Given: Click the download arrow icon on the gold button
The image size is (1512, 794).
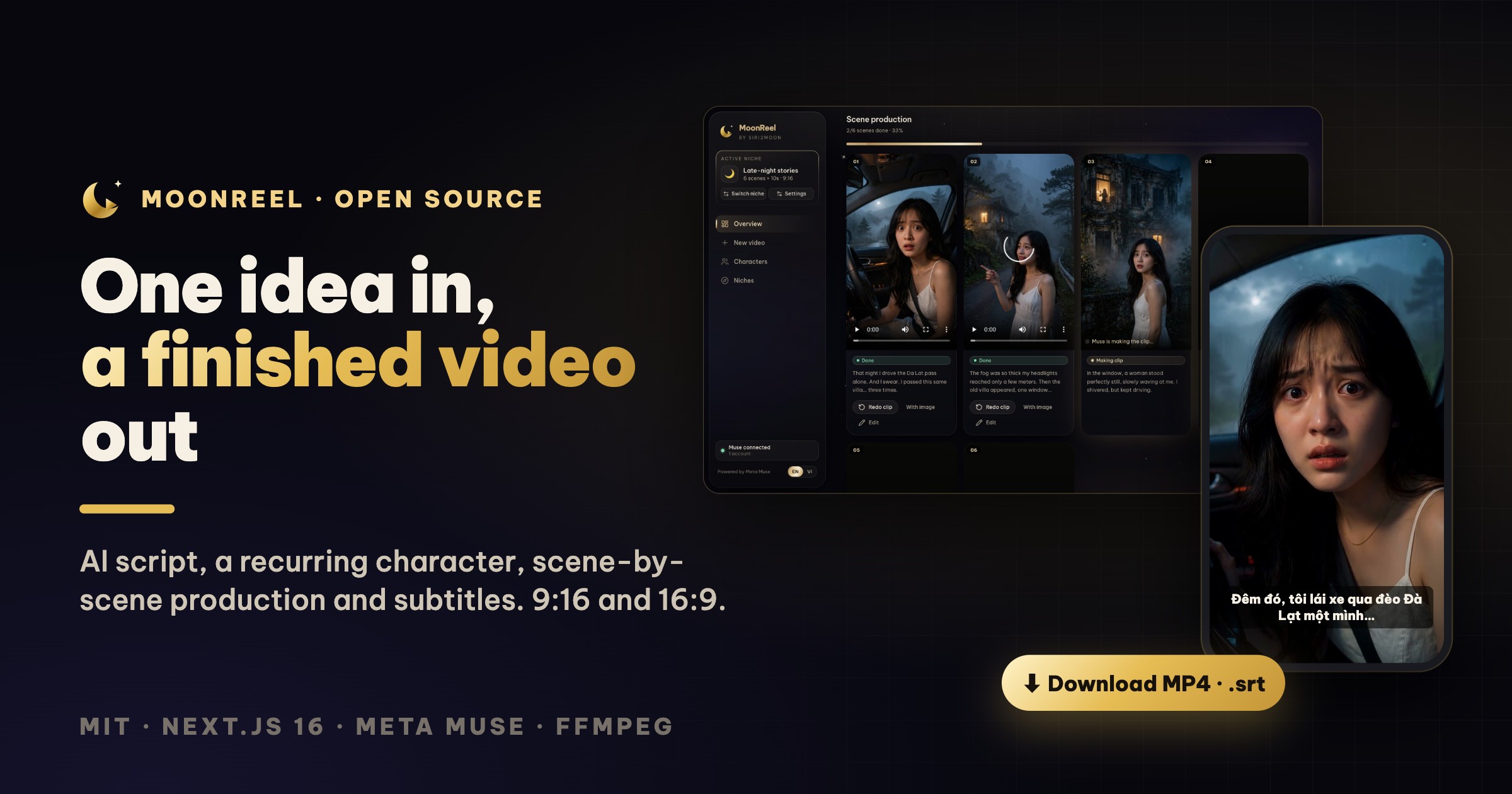Looking at the screenshot, I should coord(1032,683).
